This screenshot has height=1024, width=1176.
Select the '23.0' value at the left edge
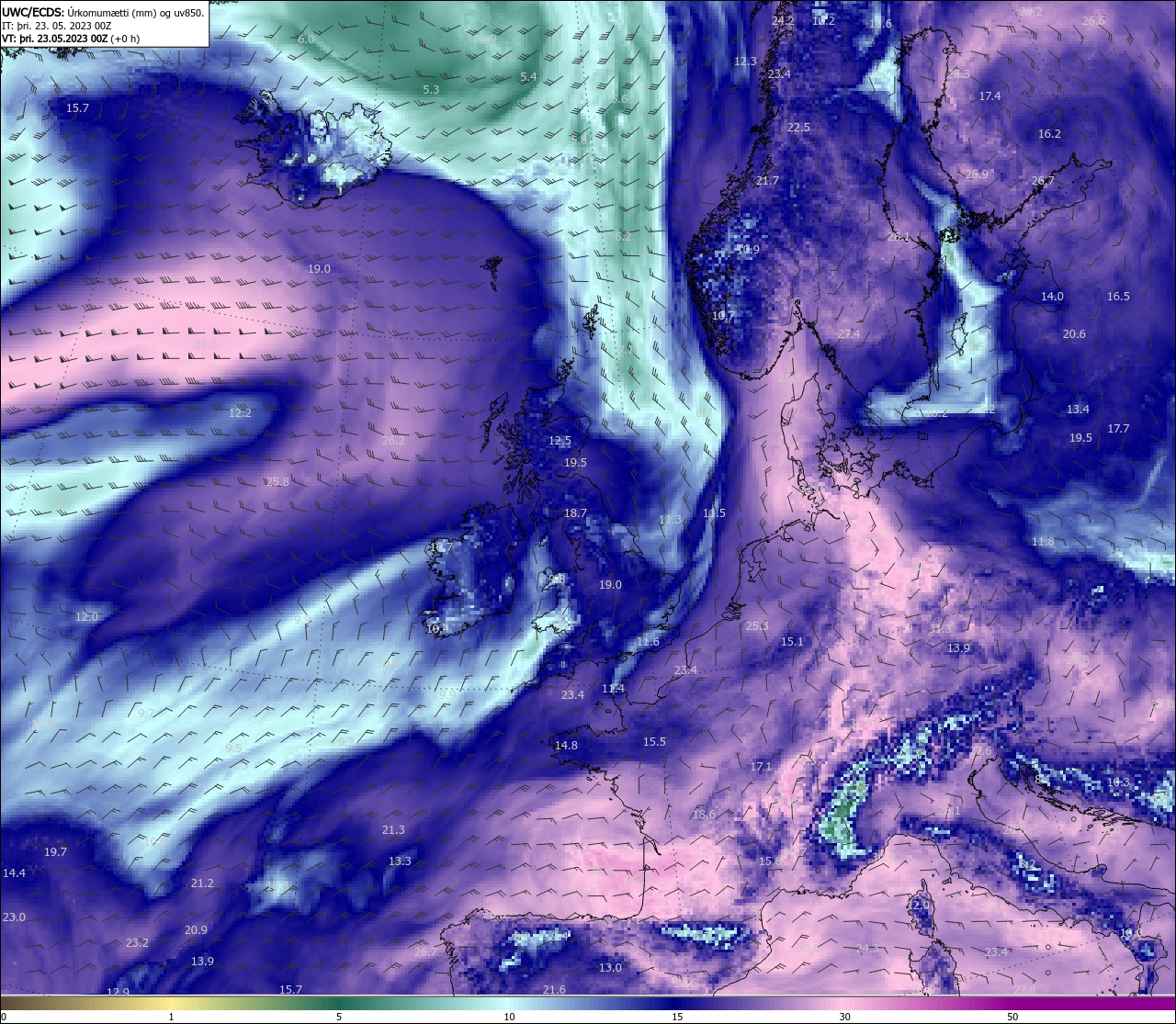[14, 917]
